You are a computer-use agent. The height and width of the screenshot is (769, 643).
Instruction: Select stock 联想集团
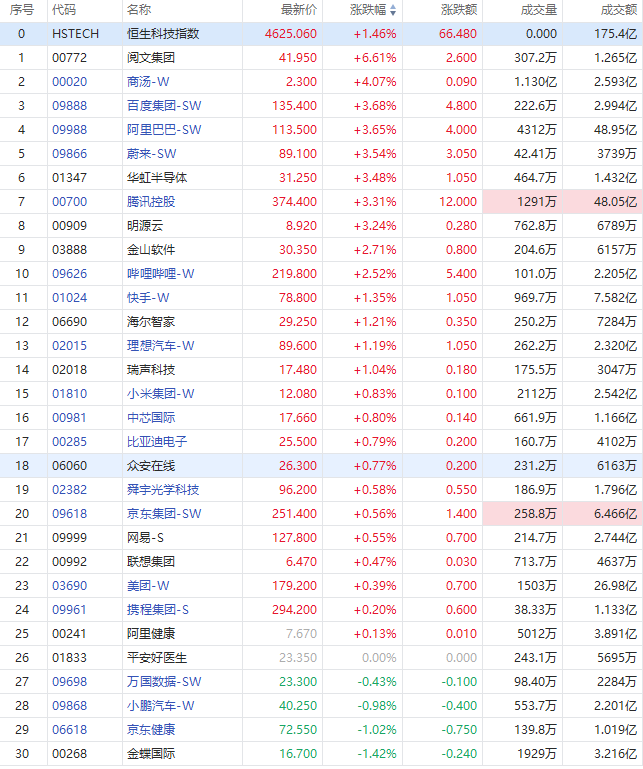pos(151,562)
